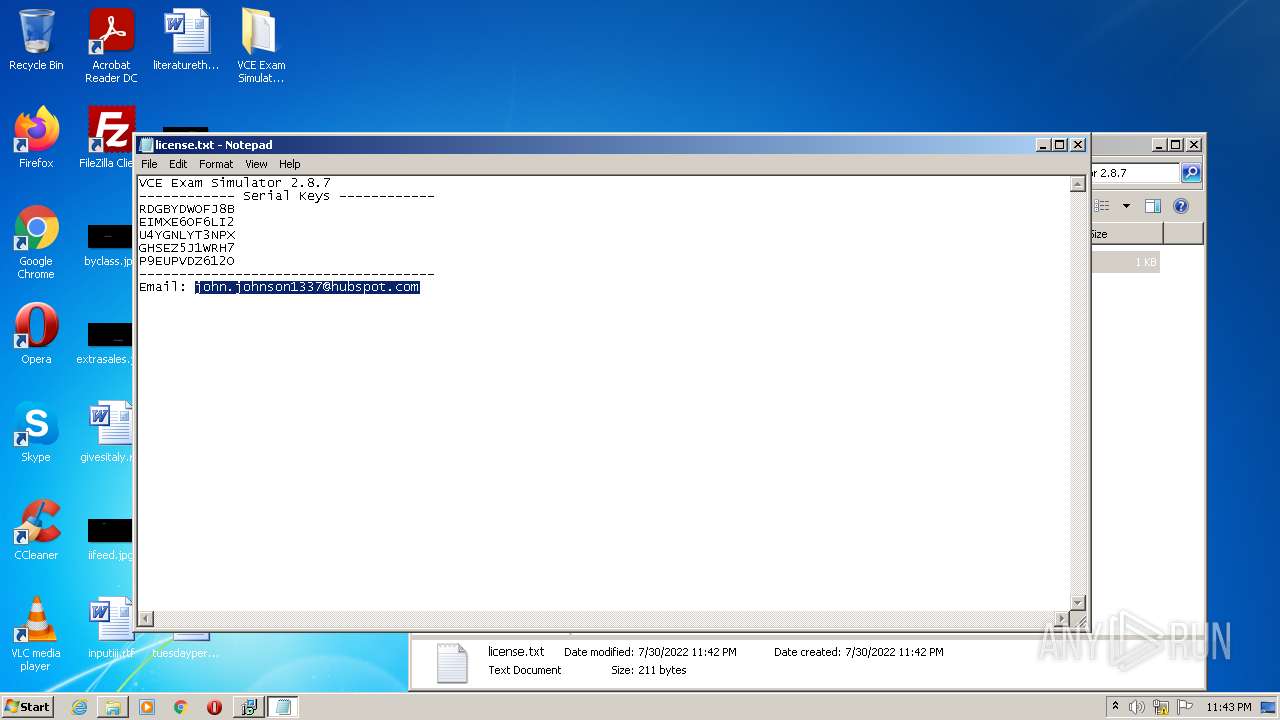Open the Recycle Bin desktop icon
This screenshot has width=1280, height=720.
(36, 40)
